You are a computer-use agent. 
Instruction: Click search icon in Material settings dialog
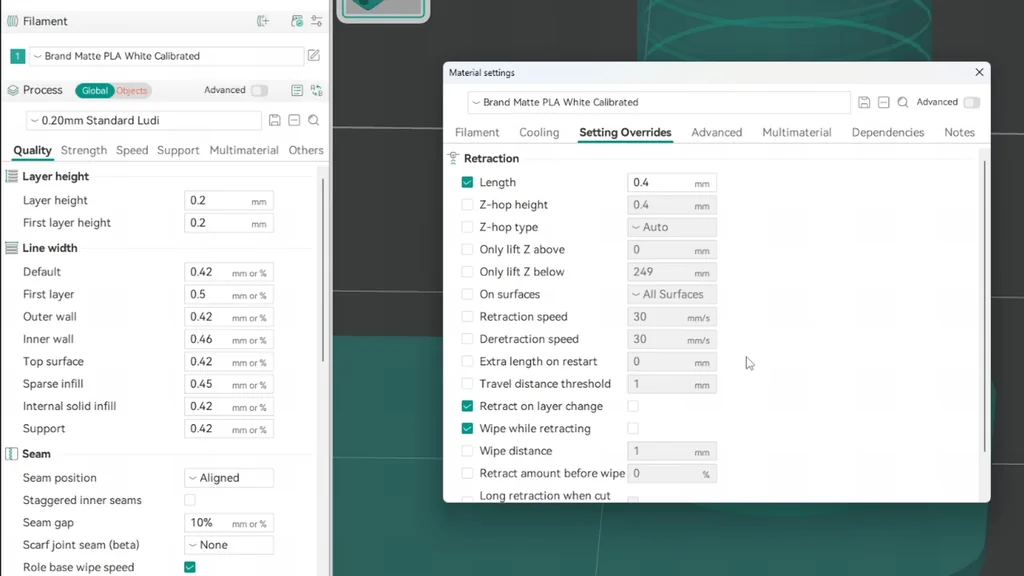tap(903, 102)
